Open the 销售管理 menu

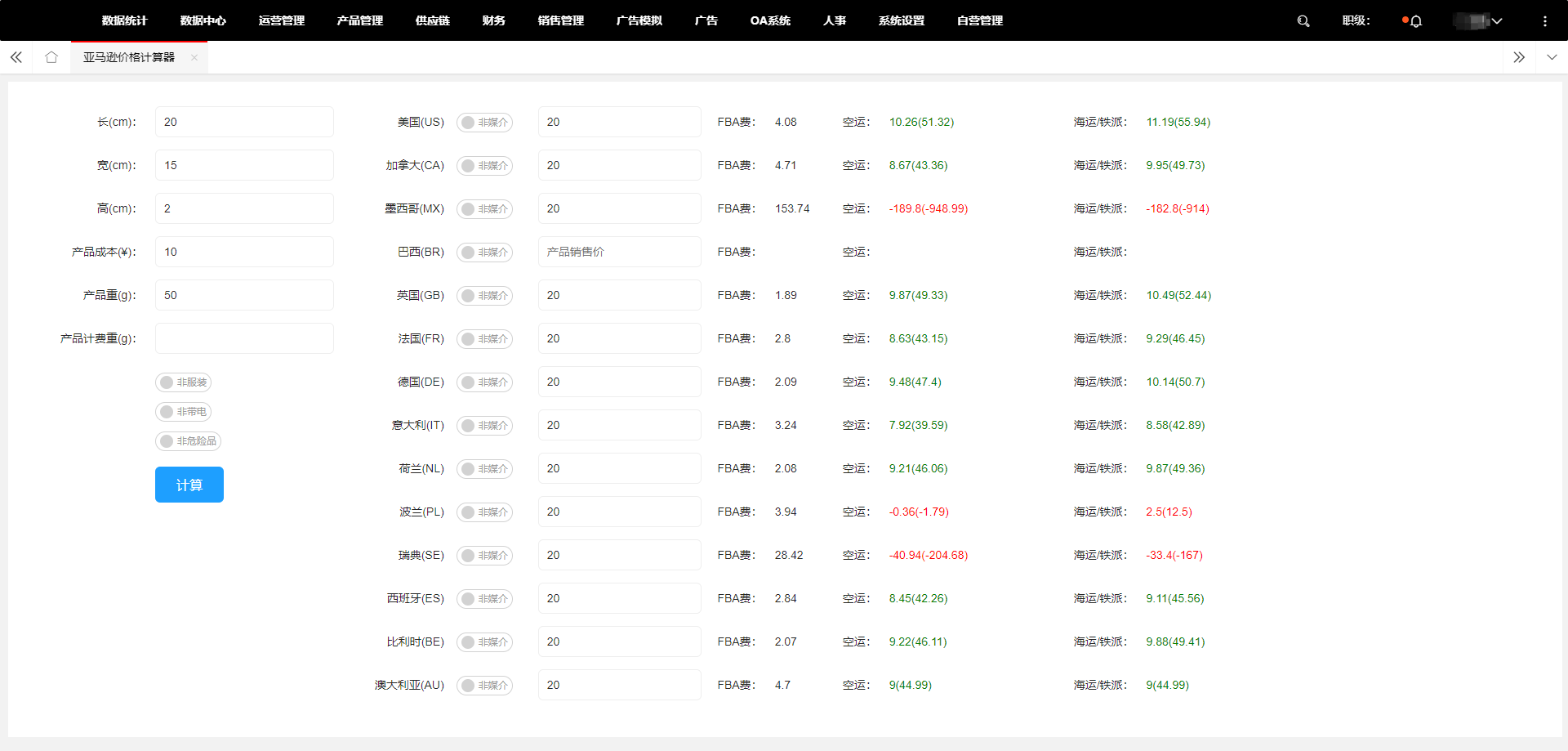pyautogui.click(x=560, y=20)
